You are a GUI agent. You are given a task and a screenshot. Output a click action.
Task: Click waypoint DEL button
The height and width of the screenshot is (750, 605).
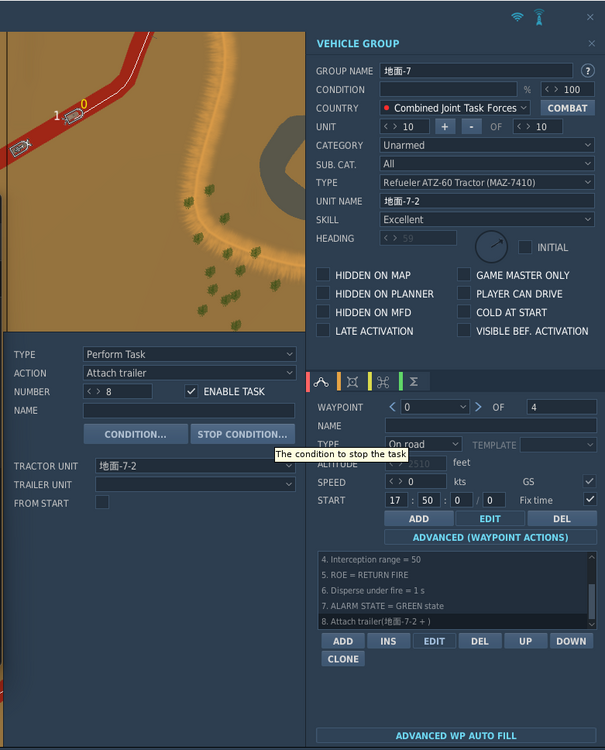[562, 518]
